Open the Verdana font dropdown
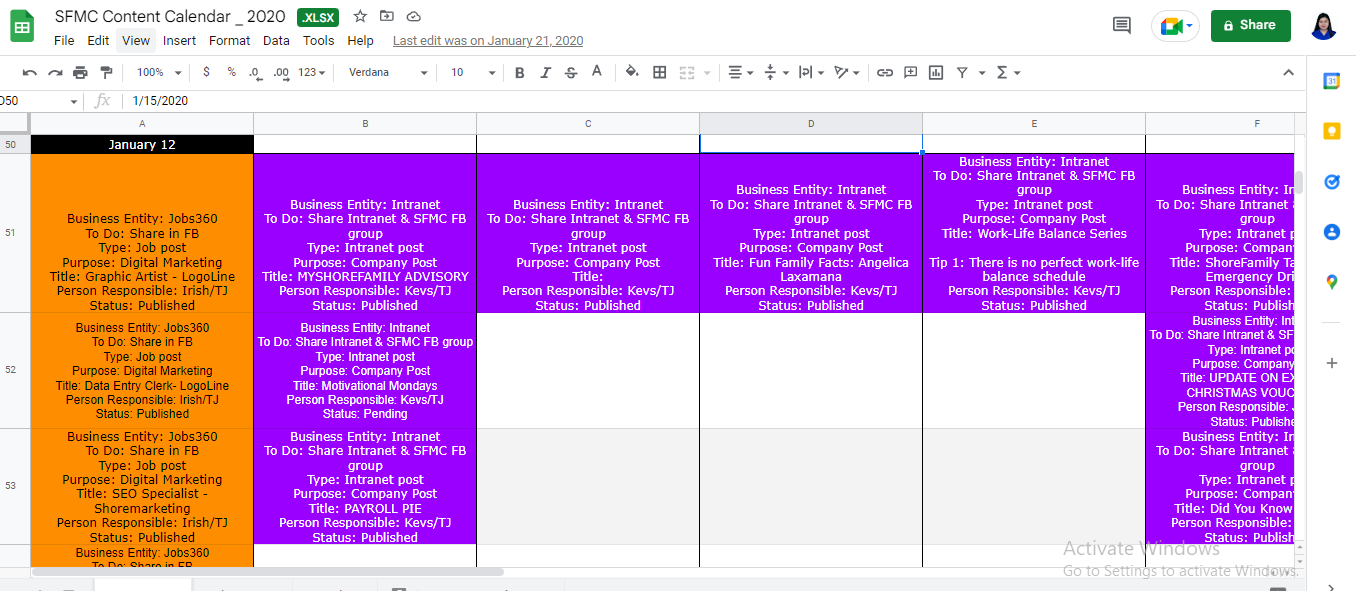Screen dimensions: 1356x591 coord(388,73)
